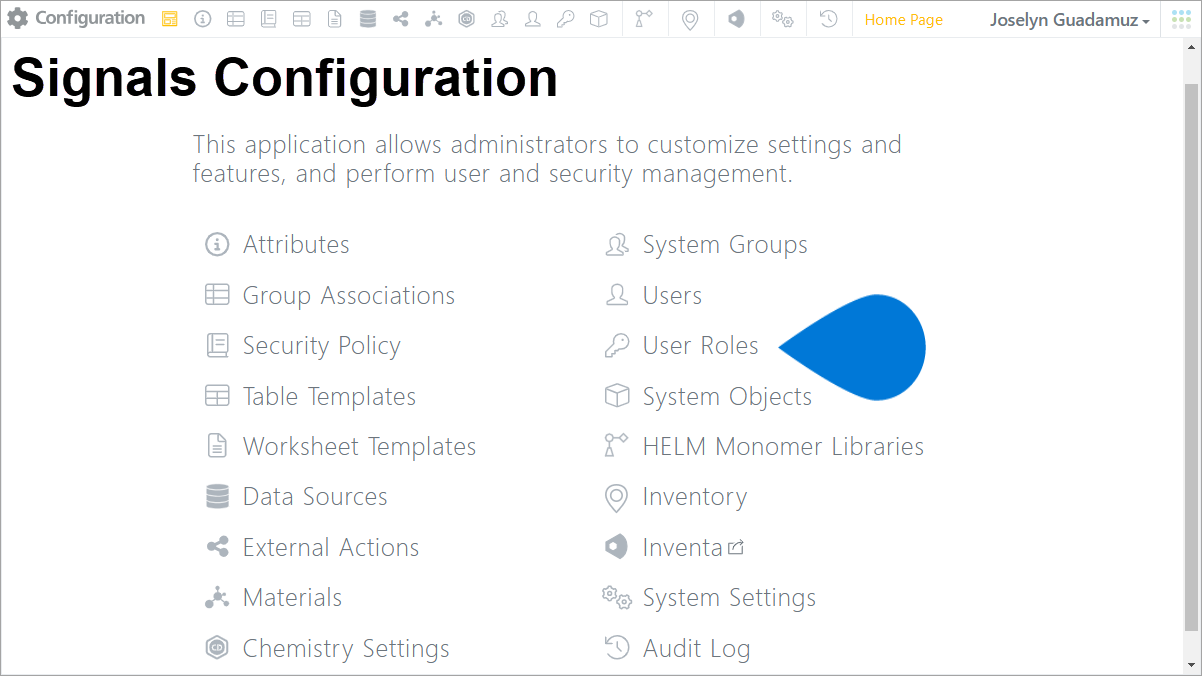Open the Data Sources link

(315, 497)
